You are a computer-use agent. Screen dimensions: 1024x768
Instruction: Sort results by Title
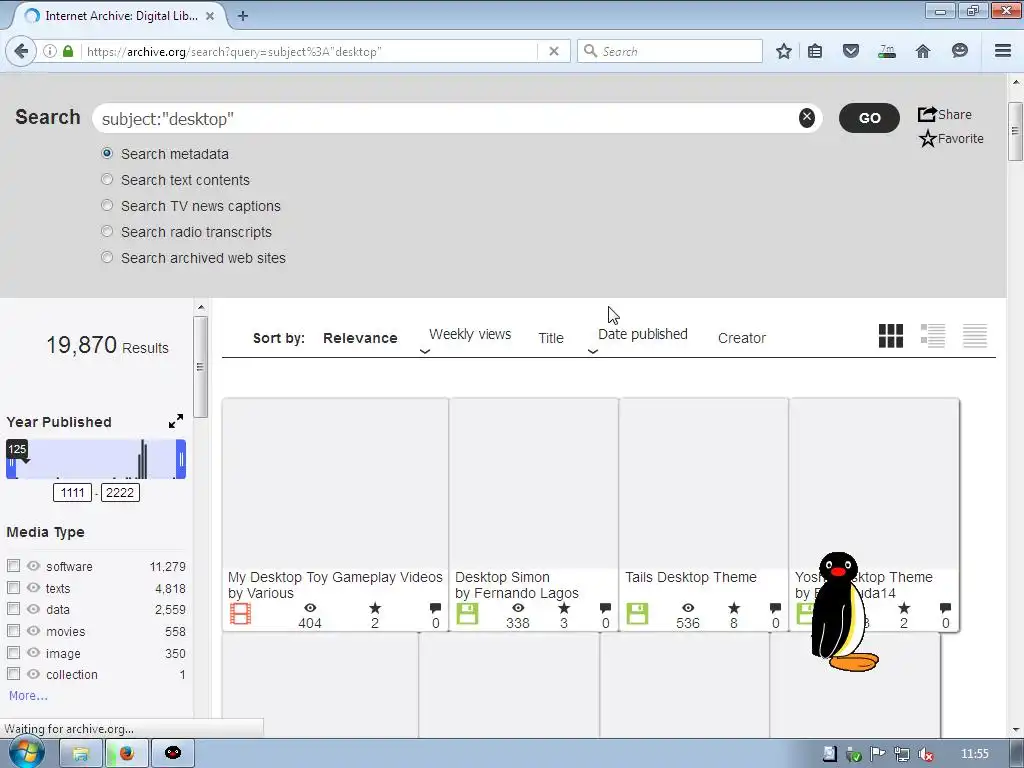pyautogui.click(x=551, y=338)
